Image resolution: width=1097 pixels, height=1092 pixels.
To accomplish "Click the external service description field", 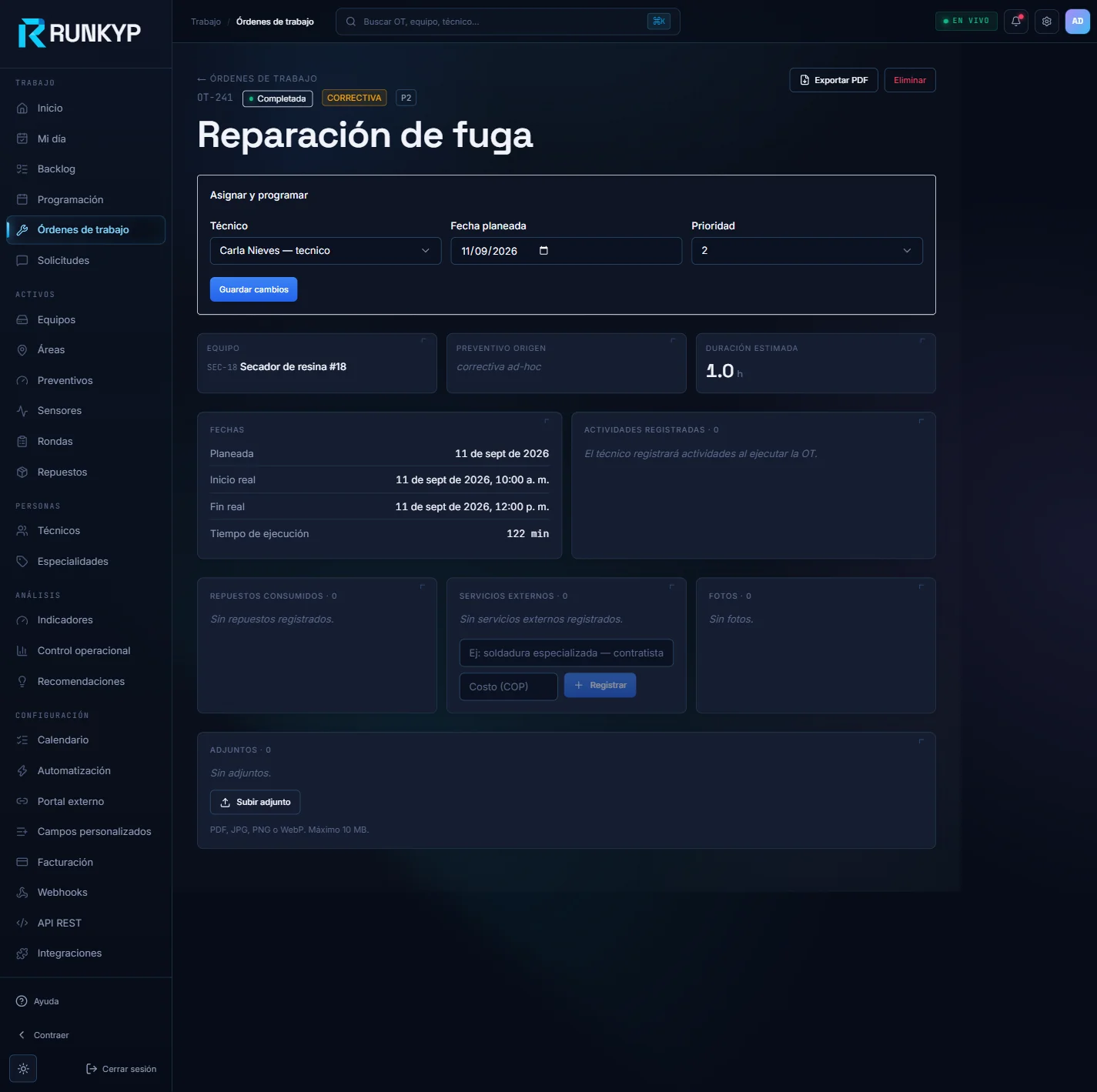I will pos(566,653).
